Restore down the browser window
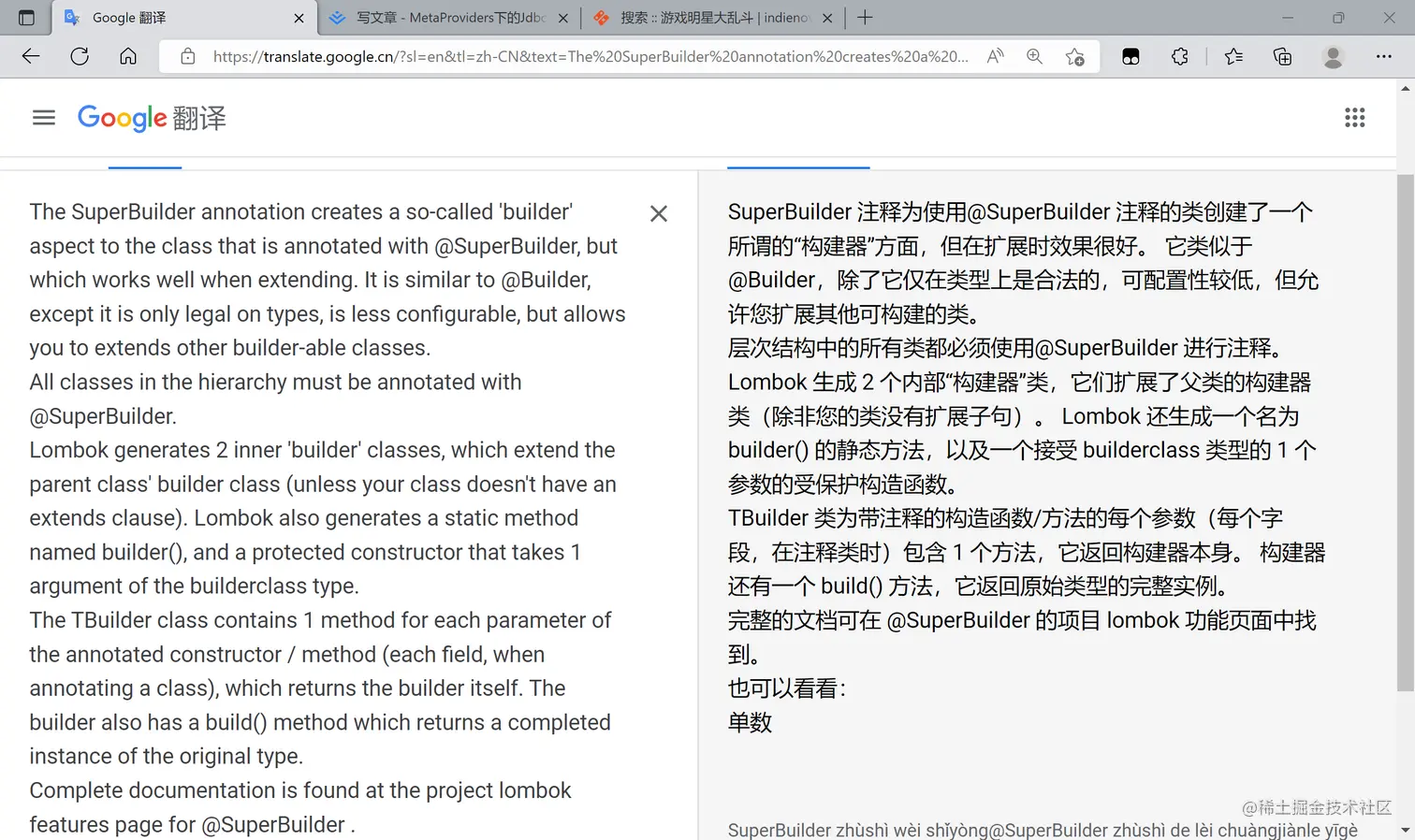The width and height of the screenshot is (1415, 840). click(x=1338, y=18)
